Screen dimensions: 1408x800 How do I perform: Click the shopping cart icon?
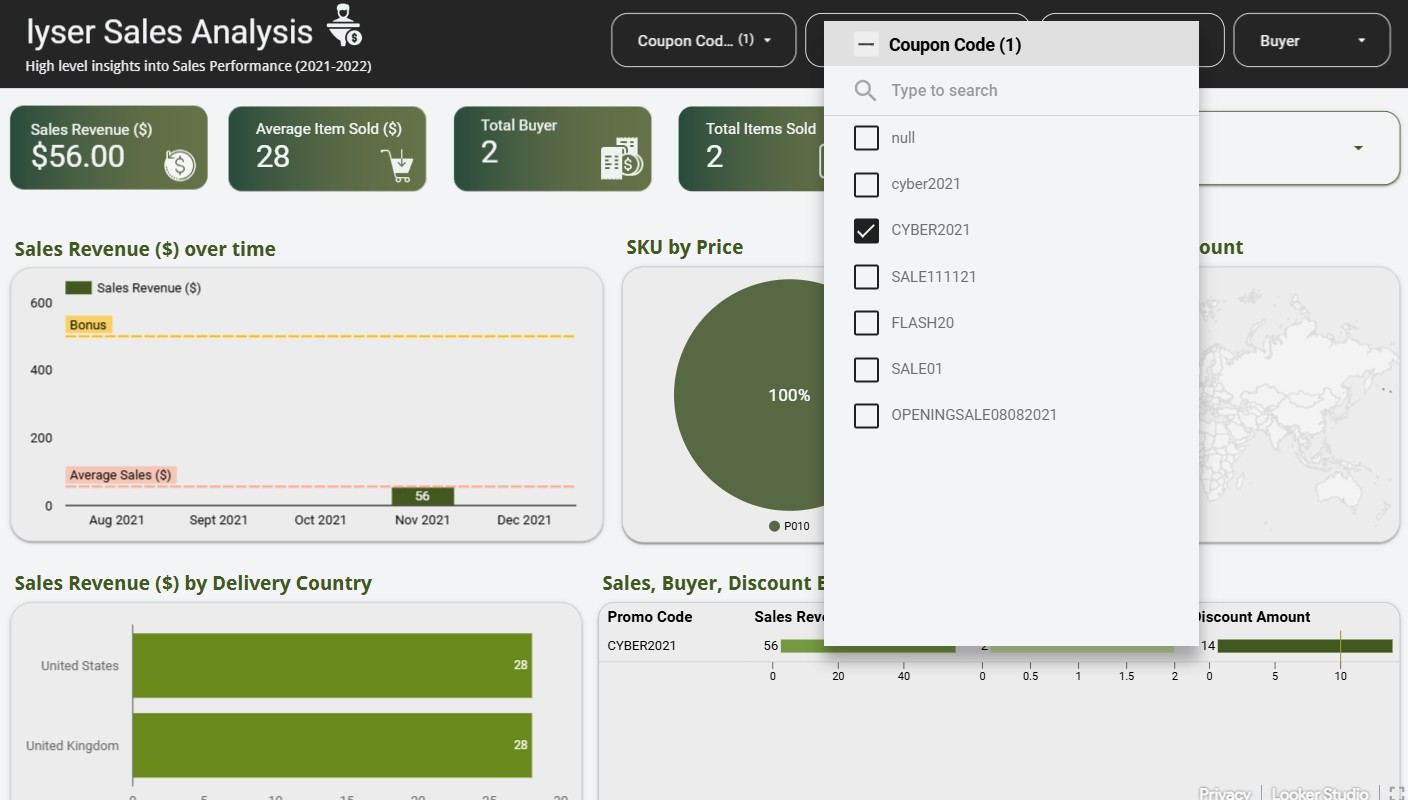[x=398, y=166]
